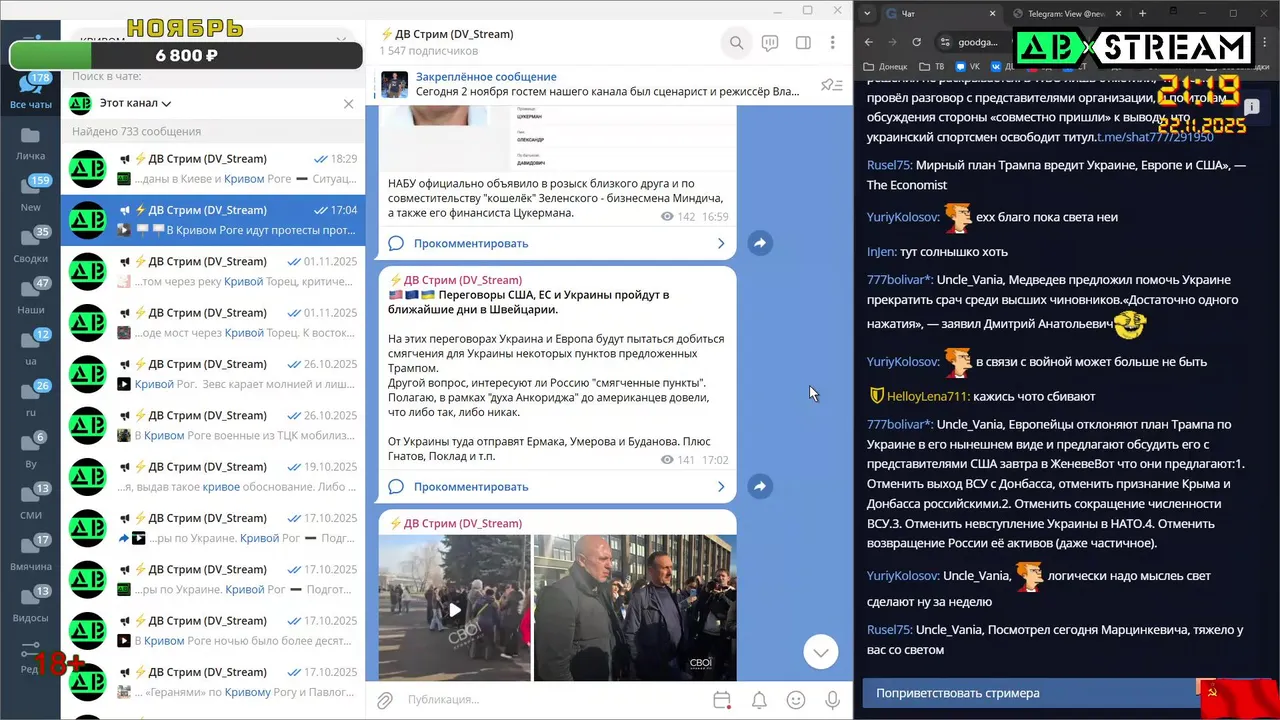Open the New folder with 159 unread
Viewport: 1280px width, 720px height.
click(x=30, y=195)
